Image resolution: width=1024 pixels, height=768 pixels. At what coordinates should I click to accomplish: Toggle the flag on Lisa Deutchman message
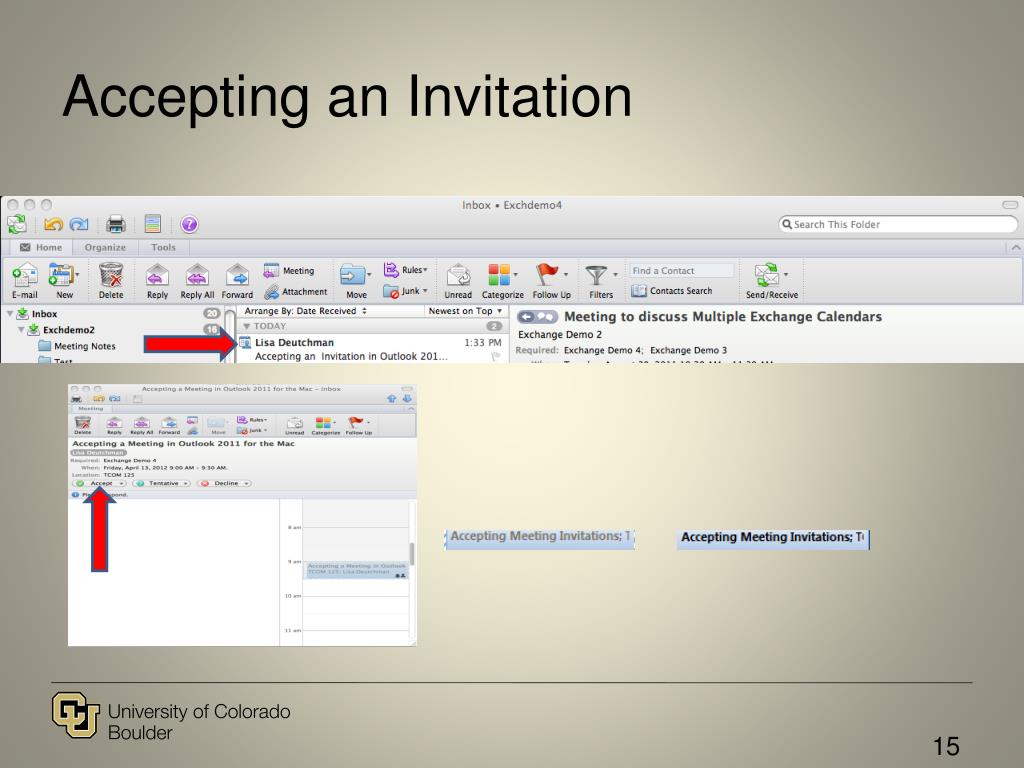tap(496, 356)
